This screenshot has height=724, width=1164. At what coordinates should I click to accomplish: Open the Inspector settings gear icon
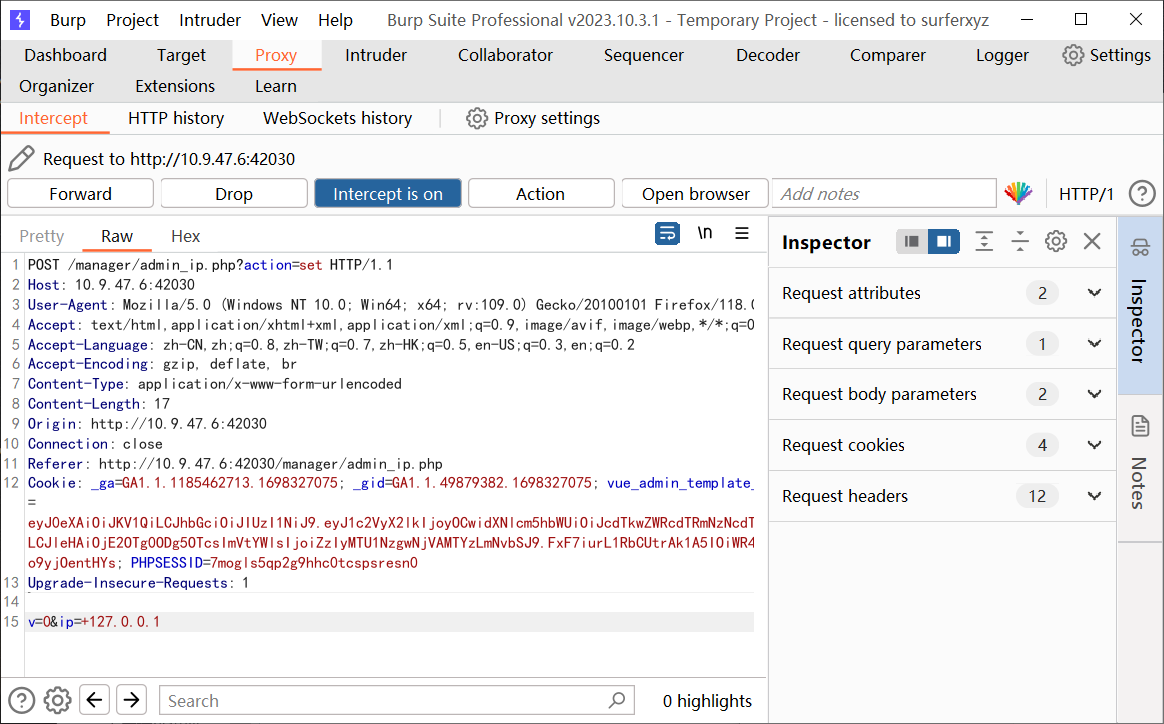coord(1056,241)
